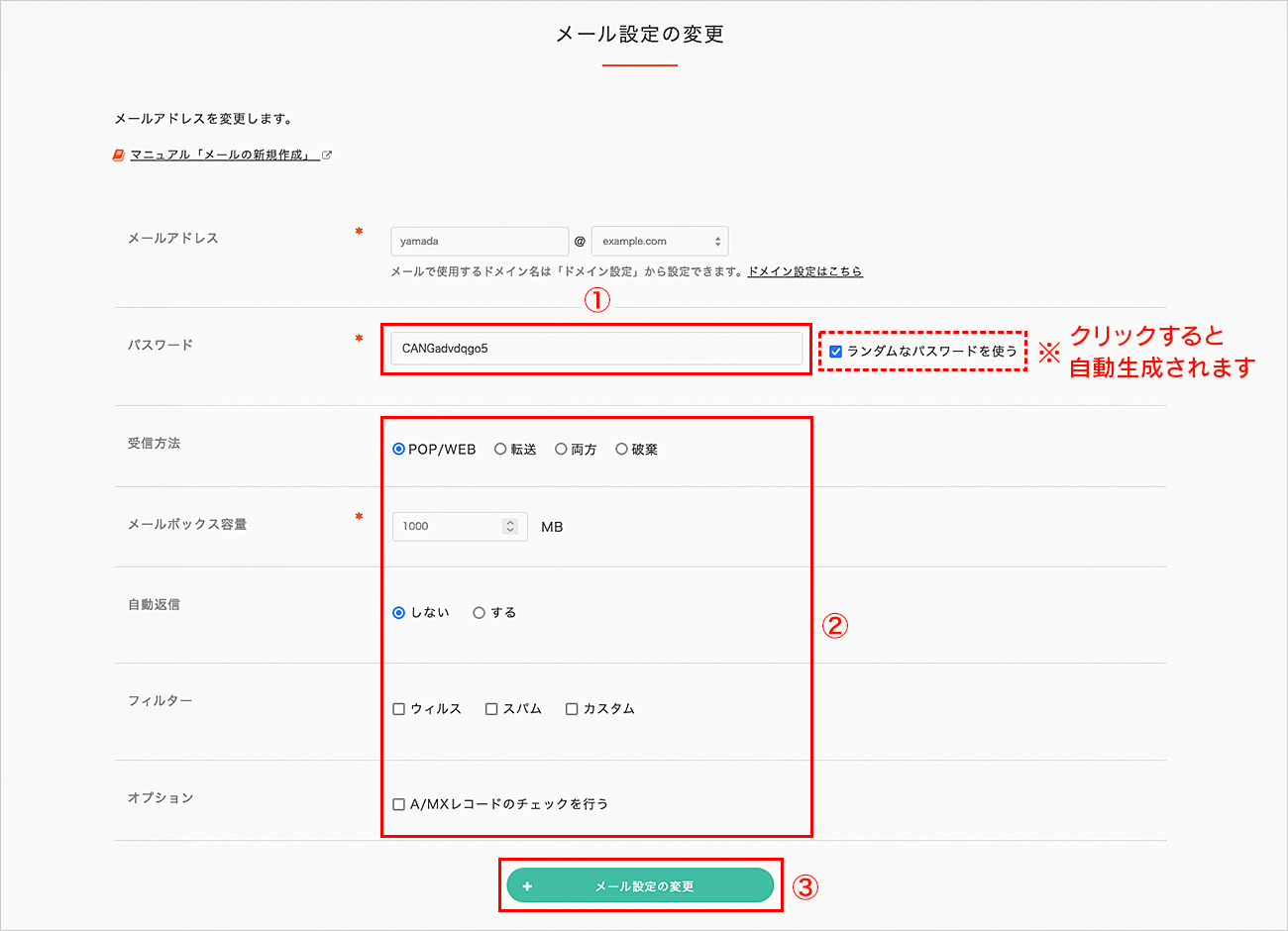
Task: Open the ドメイン設定はこちら link
Action: click(805, 271)
